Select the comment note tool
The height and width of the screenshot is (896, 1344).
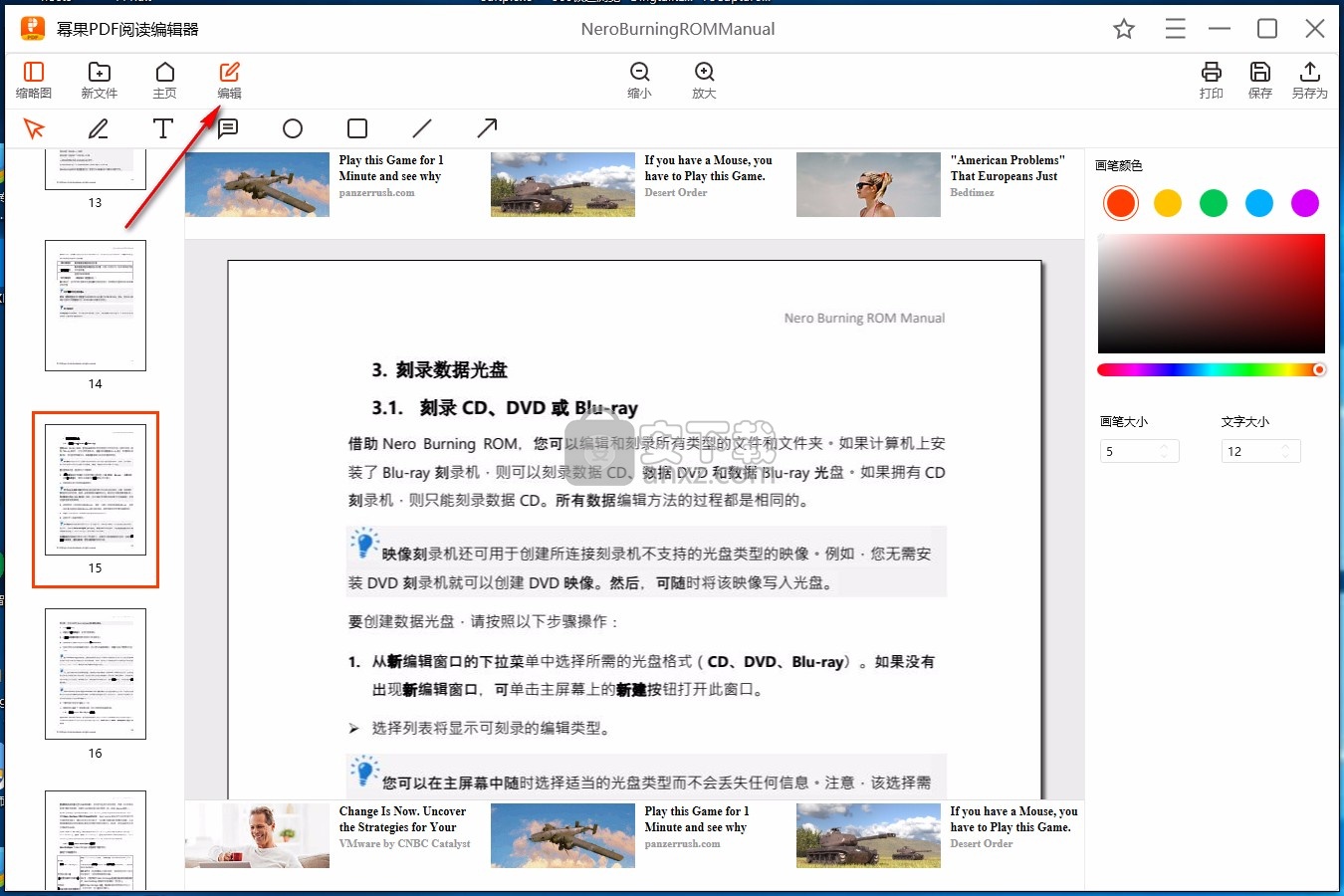pos(228,128)
